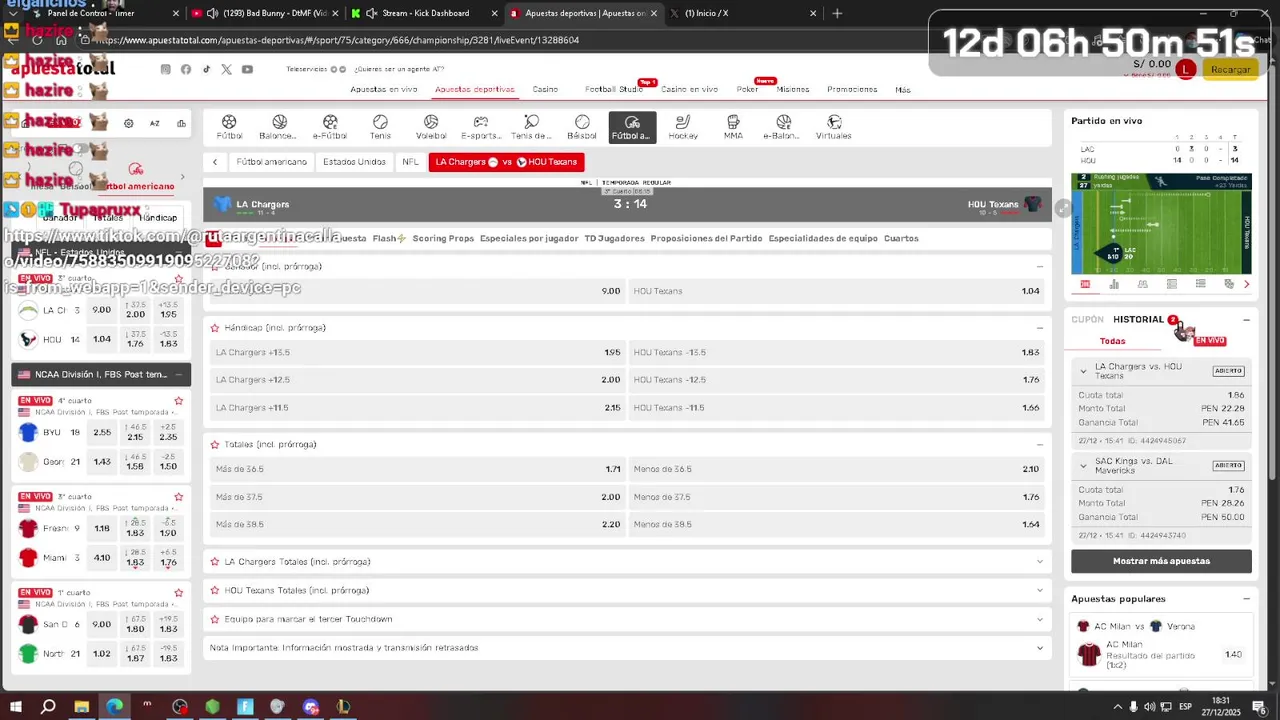Open the Facebook social icon

pyautogui.click(x=186, y=69)
